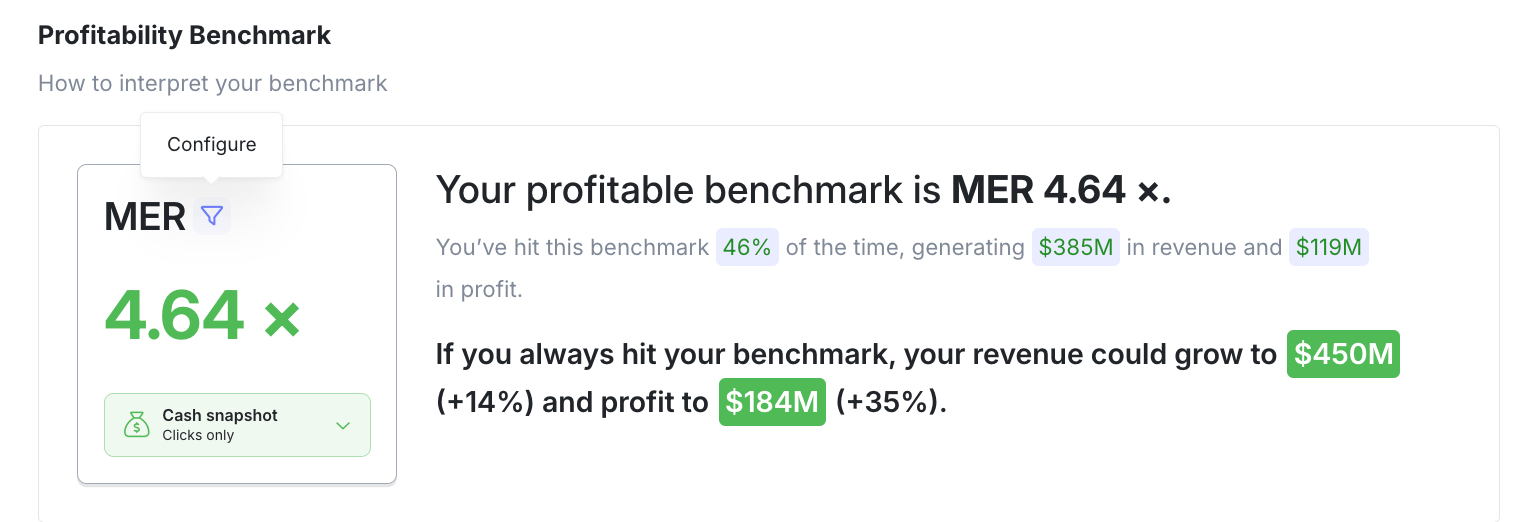Click the money bag Cash snapshot icon

pyautogui.click(x=136, y=425)
